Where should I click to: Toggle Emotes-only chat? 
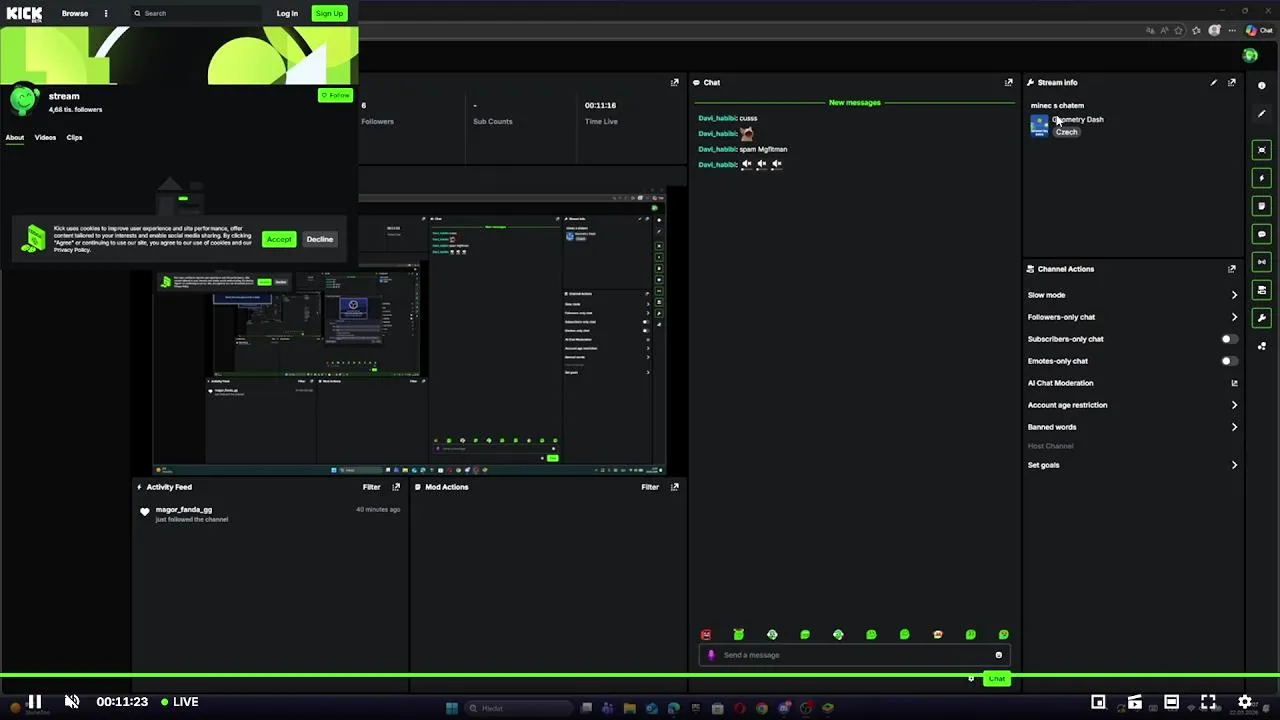coord(1229,361)
